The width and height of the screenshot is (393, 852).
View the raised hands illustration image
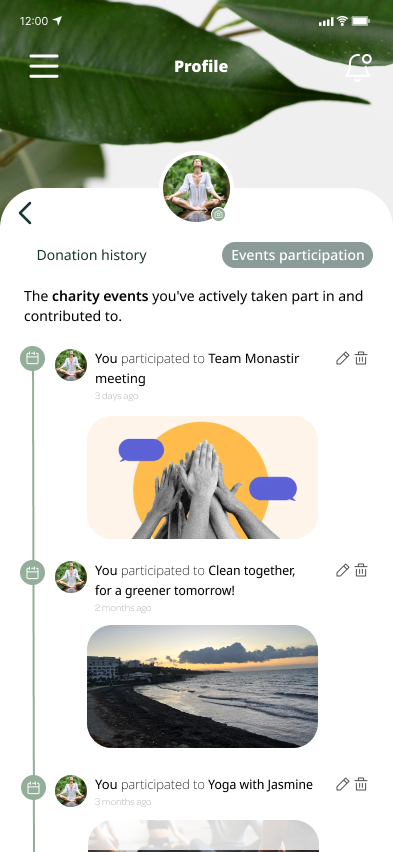(202, 478)
